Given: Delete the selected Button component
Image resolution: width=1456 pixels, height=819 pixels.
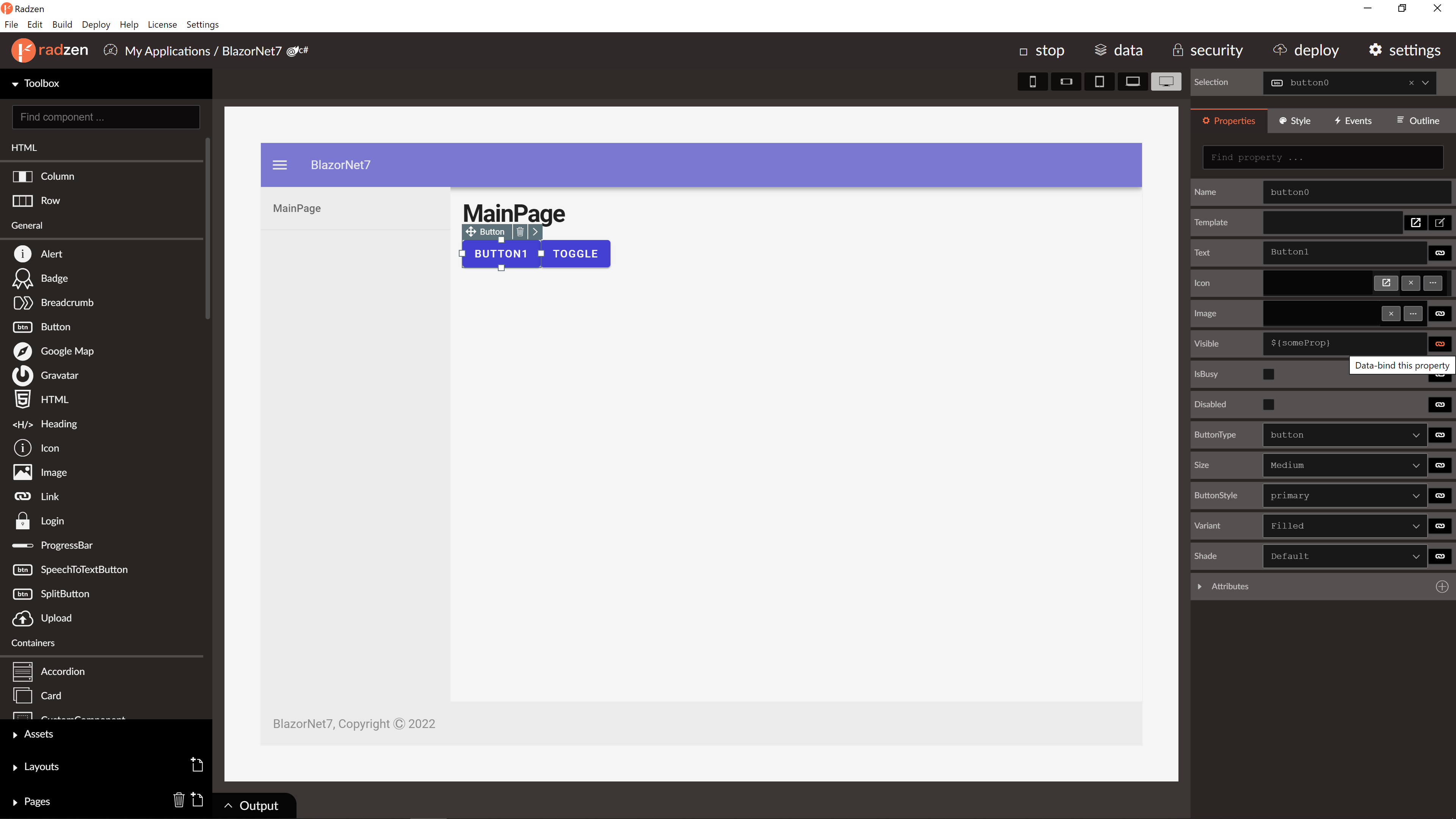Looking at the screenshot, I should pyautogui.click(x=519, y=232).
